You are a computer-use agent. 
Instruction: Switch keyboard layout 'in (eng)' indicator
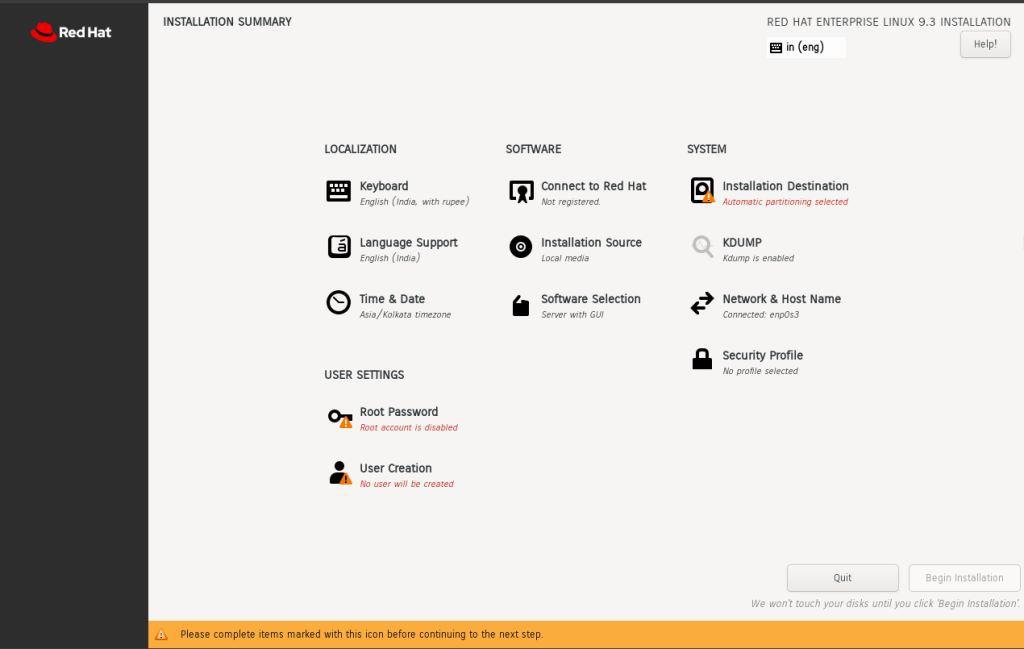805,47
